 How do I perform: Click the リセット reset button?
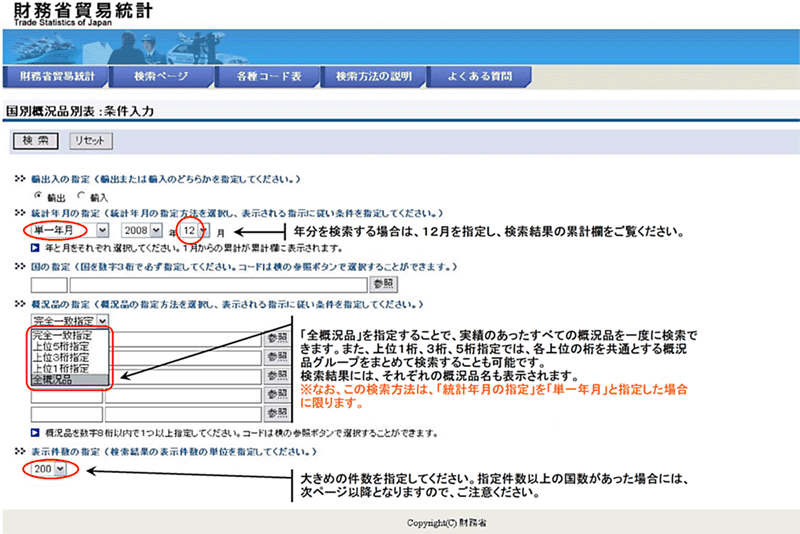click(x=89, y=141)
